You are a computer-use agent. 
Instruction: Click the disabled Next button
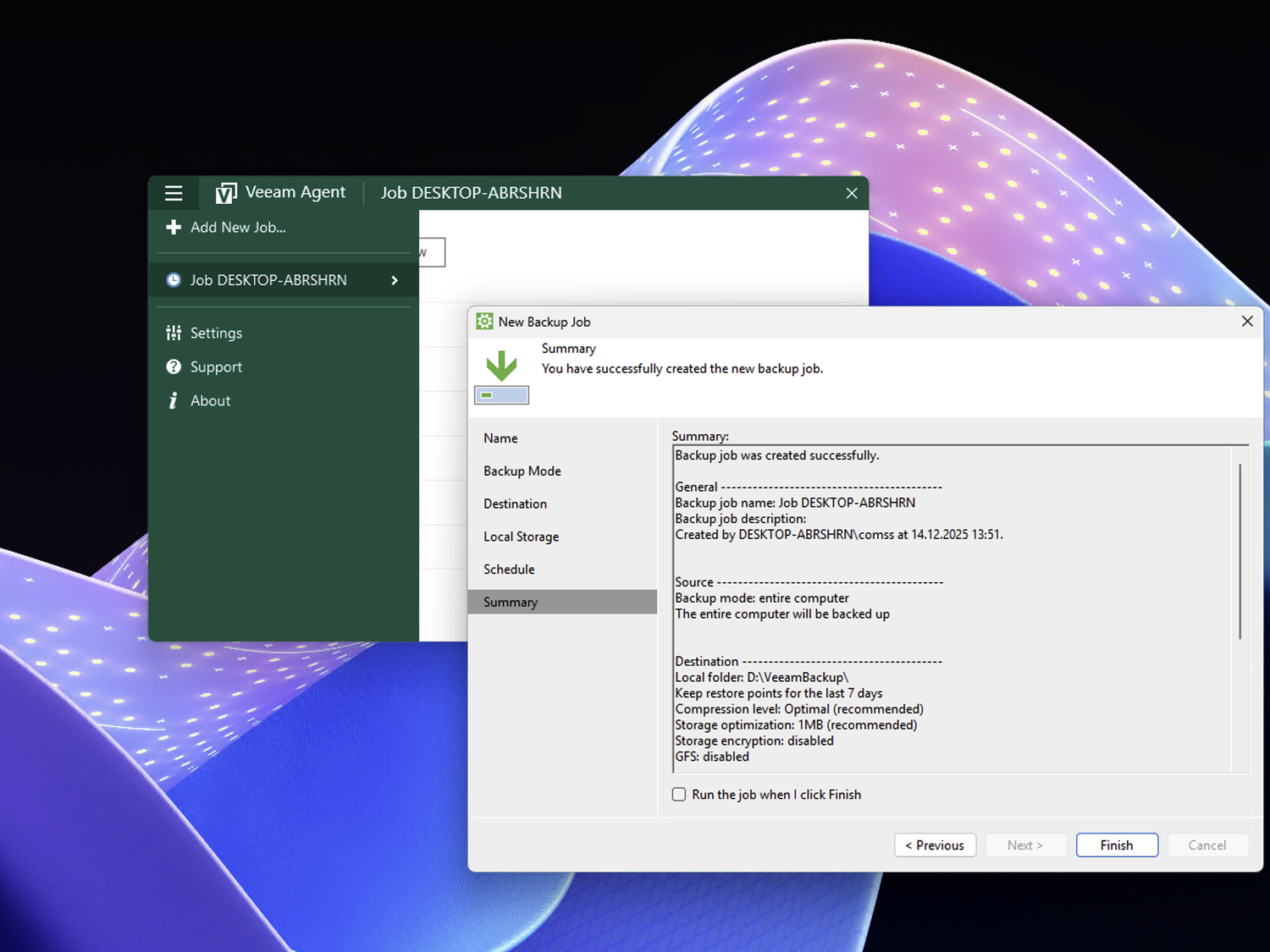point(1025,845)
